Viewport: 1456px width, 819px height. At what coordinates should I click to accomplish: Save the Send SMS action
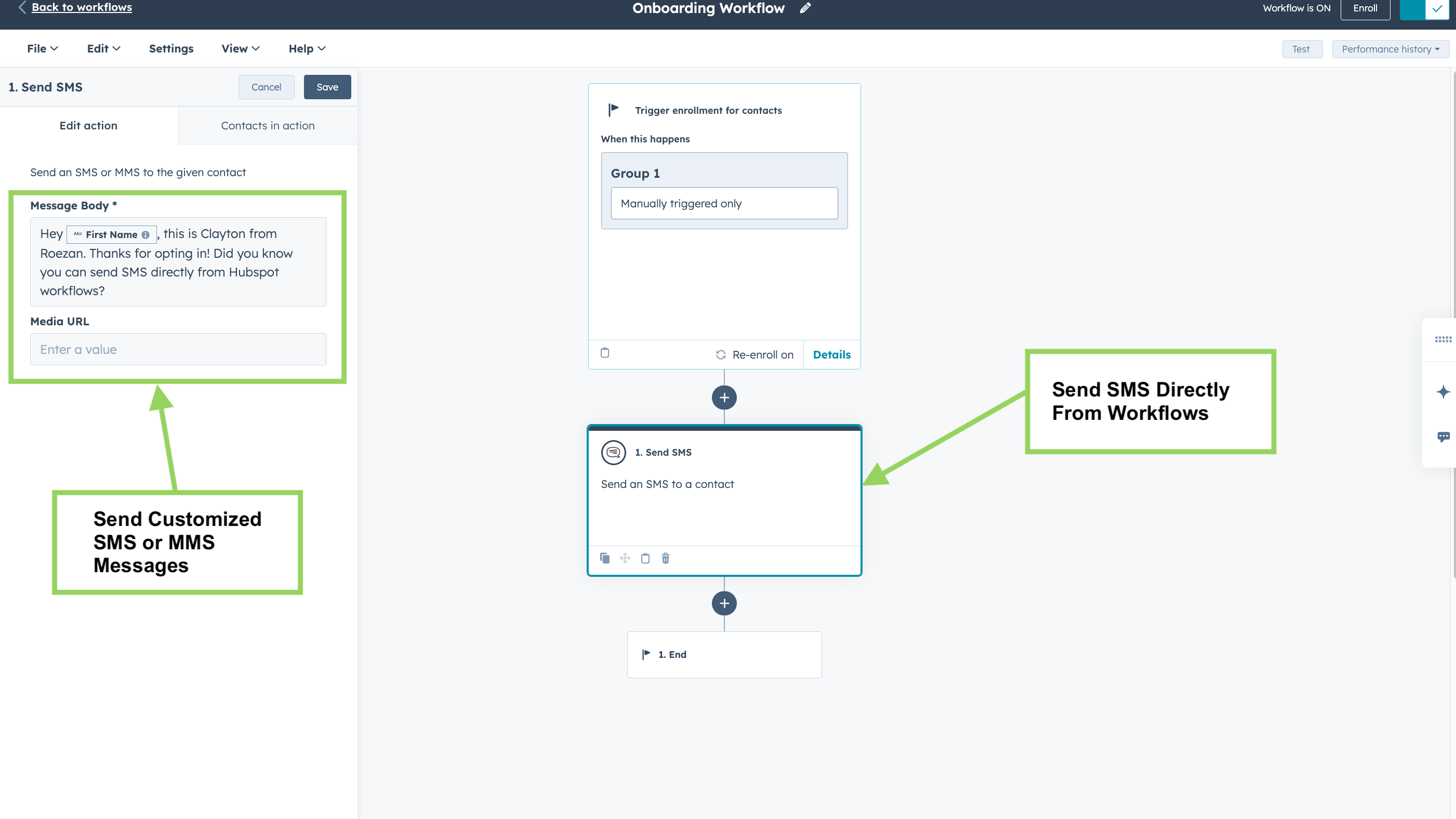327,87
